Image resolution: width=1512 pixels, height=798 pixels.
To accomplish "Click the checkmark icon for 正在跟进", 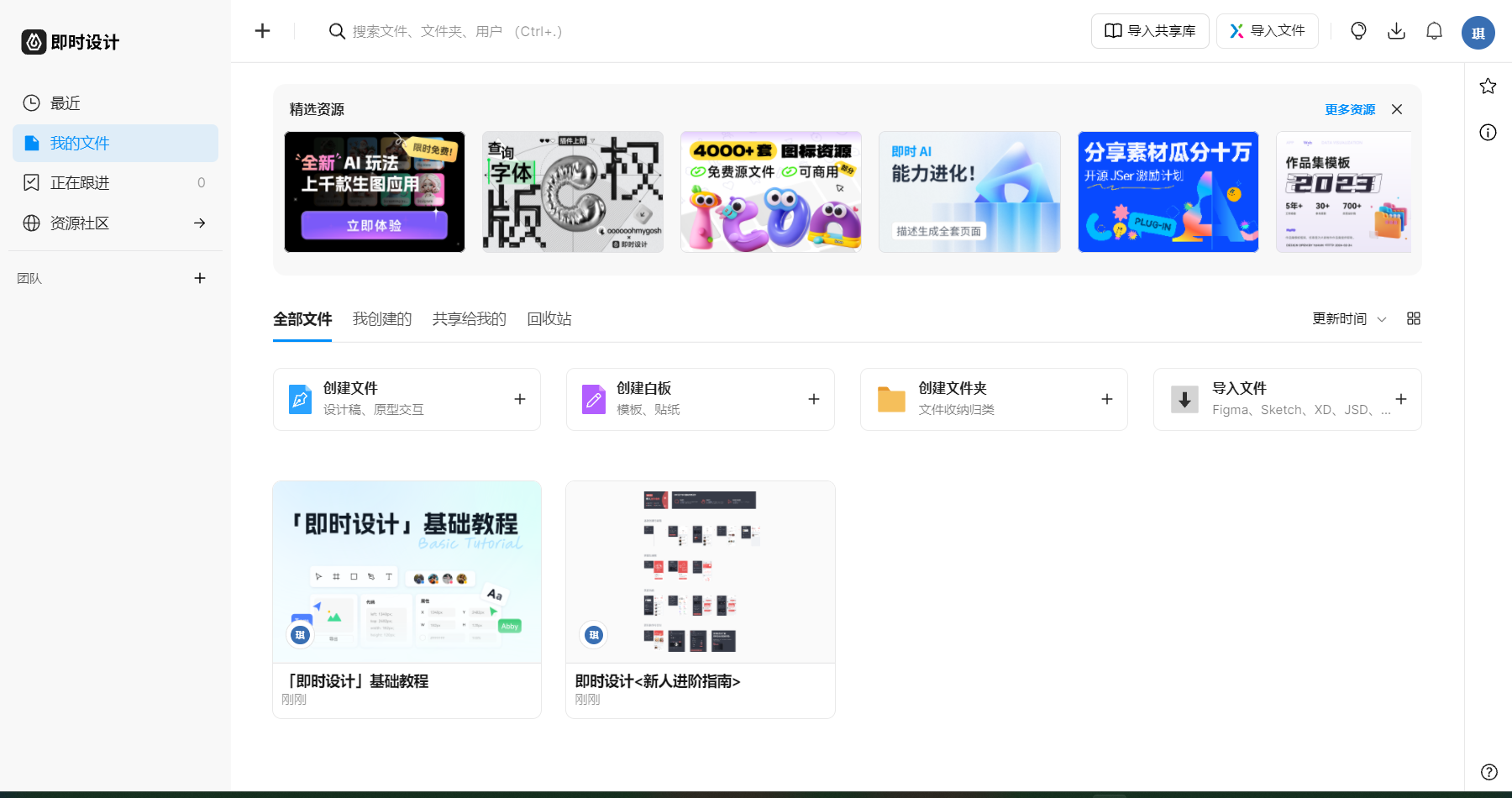I will (x=31, y=182).
